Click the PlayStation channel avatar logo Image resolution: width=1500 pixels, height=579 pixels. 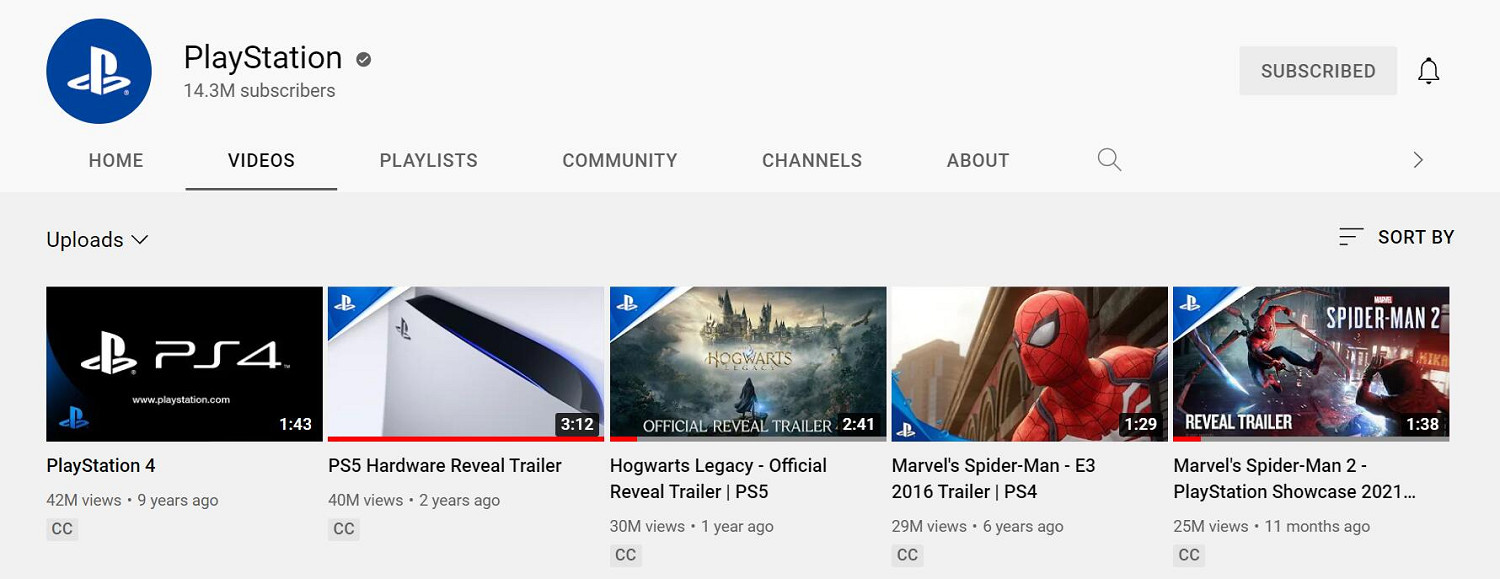point(99,71)
